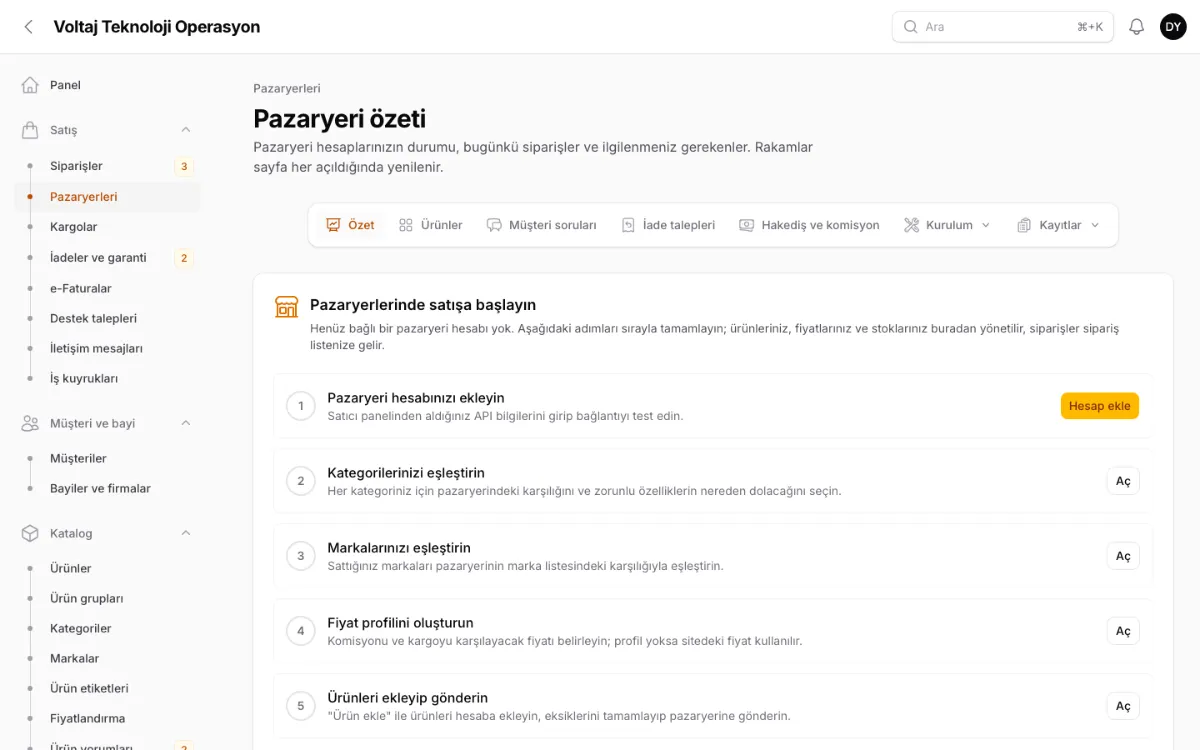Click the Kurulum tools icon

click(x=911, y=225)
